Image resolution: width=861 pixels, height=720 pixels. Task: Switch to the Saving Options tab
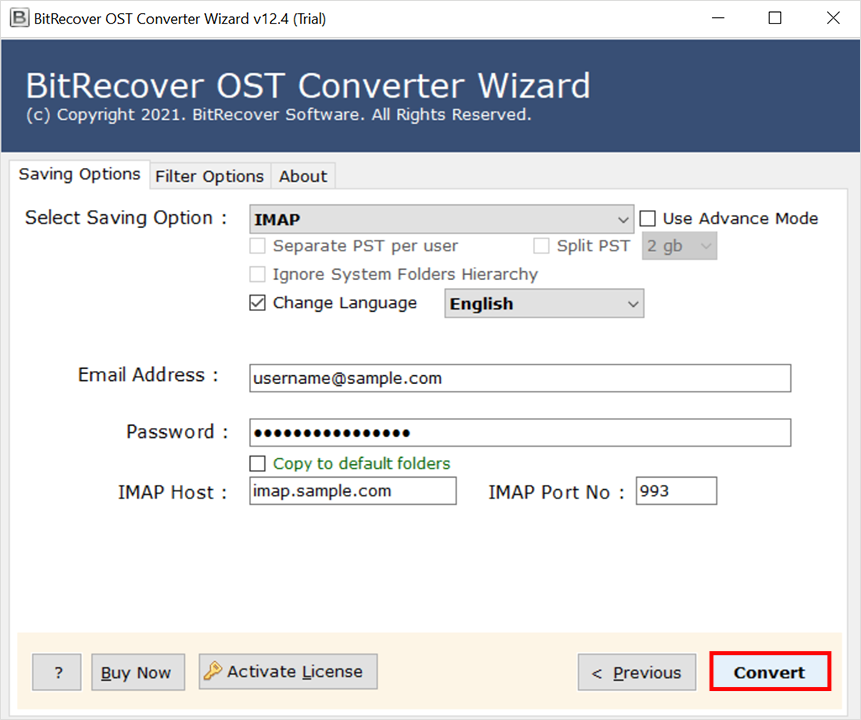click(x=80, y=174)
